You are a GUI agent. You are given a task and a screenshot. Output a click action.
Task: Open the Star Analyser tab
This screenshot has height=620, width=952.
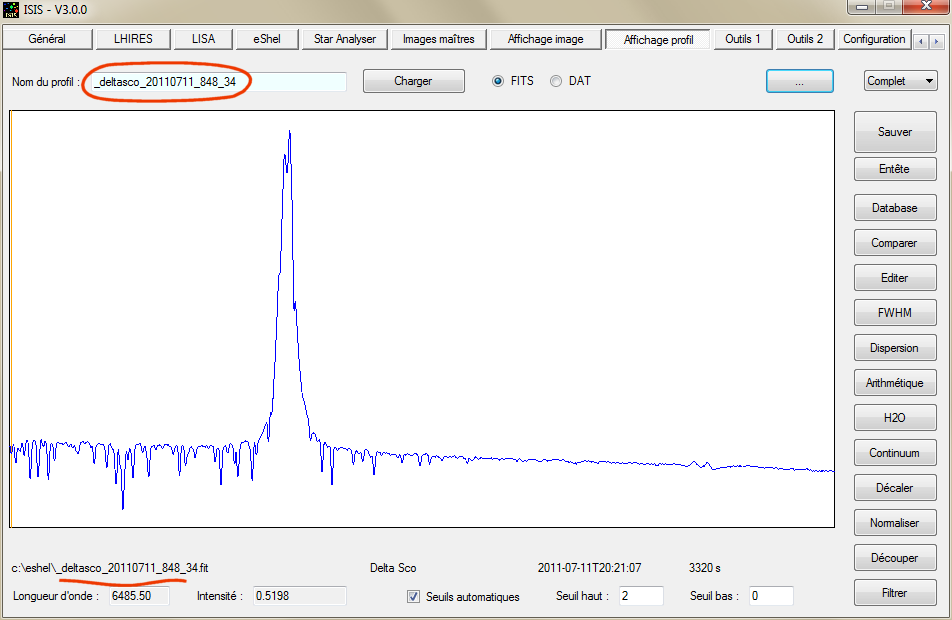click(x=344, y=39)
